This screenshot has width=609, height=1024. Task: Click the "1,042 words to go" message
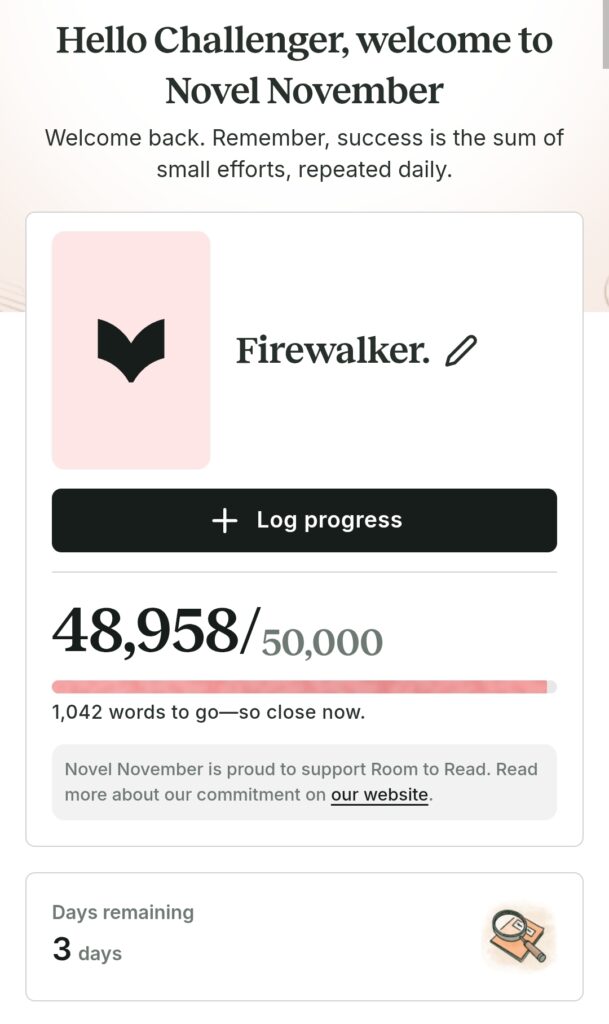208,713
